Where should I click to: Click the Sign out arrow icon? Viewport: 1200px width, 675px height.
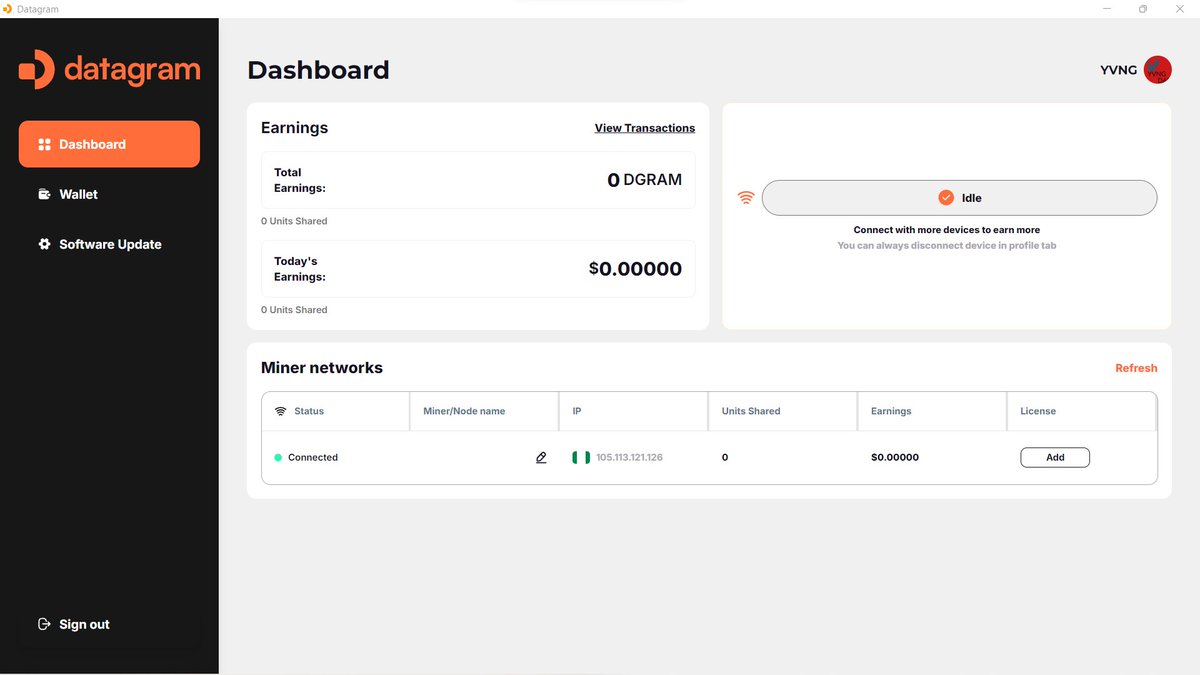click(x=43, y=623)
